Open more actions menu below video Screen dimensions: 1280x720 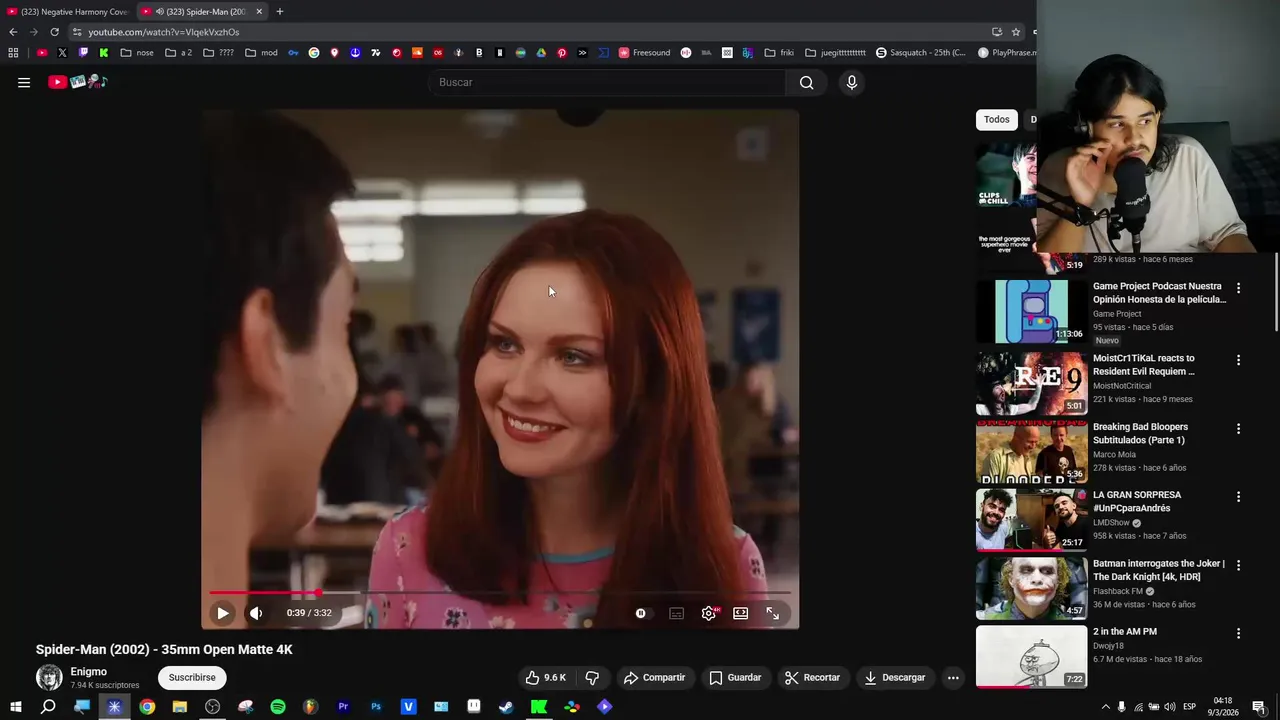pos(953,677)
